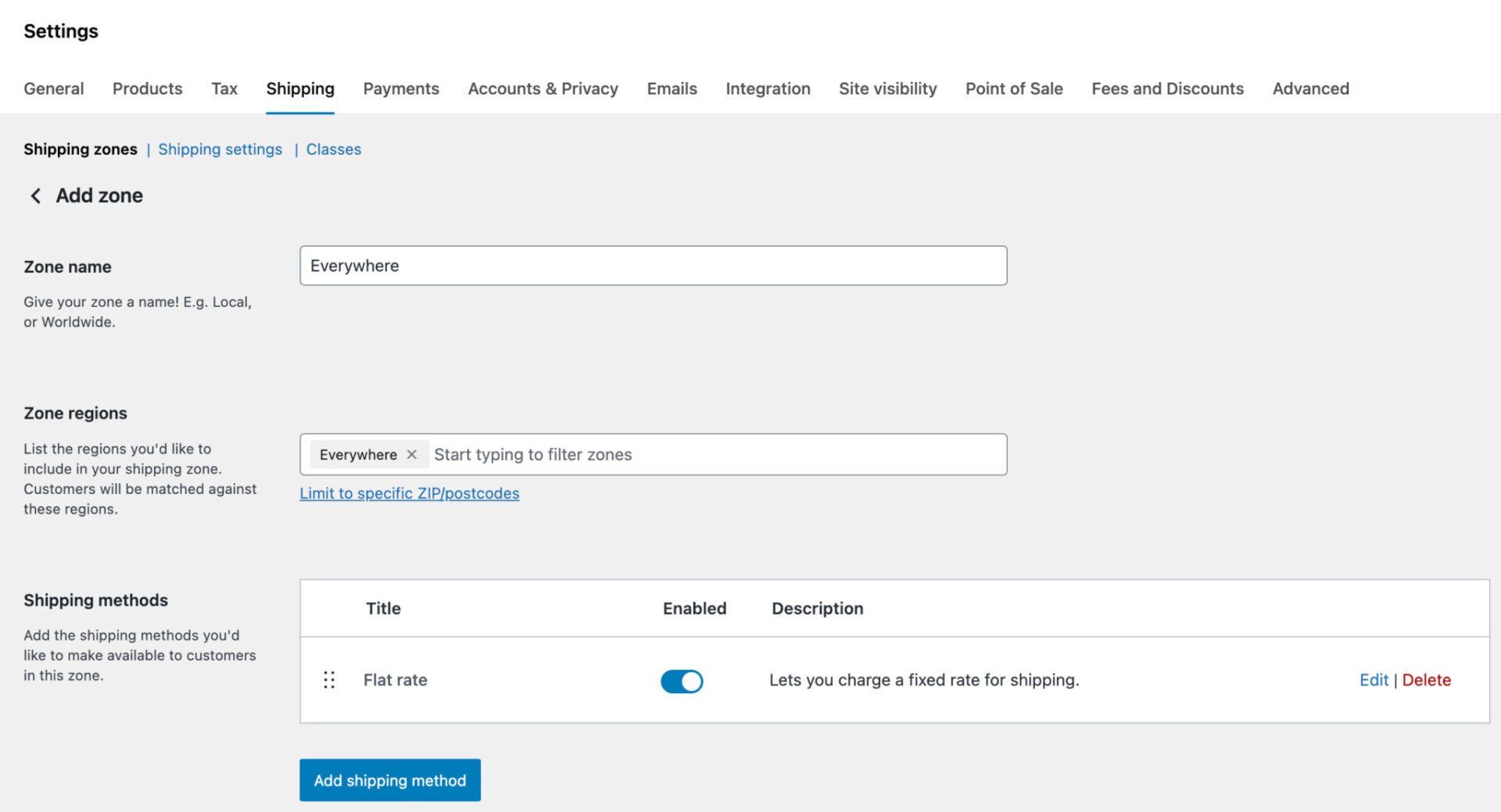The image size is (1501, 812).
Task: View the Fees and Discounts tab
Action: tap(1167, 88)
